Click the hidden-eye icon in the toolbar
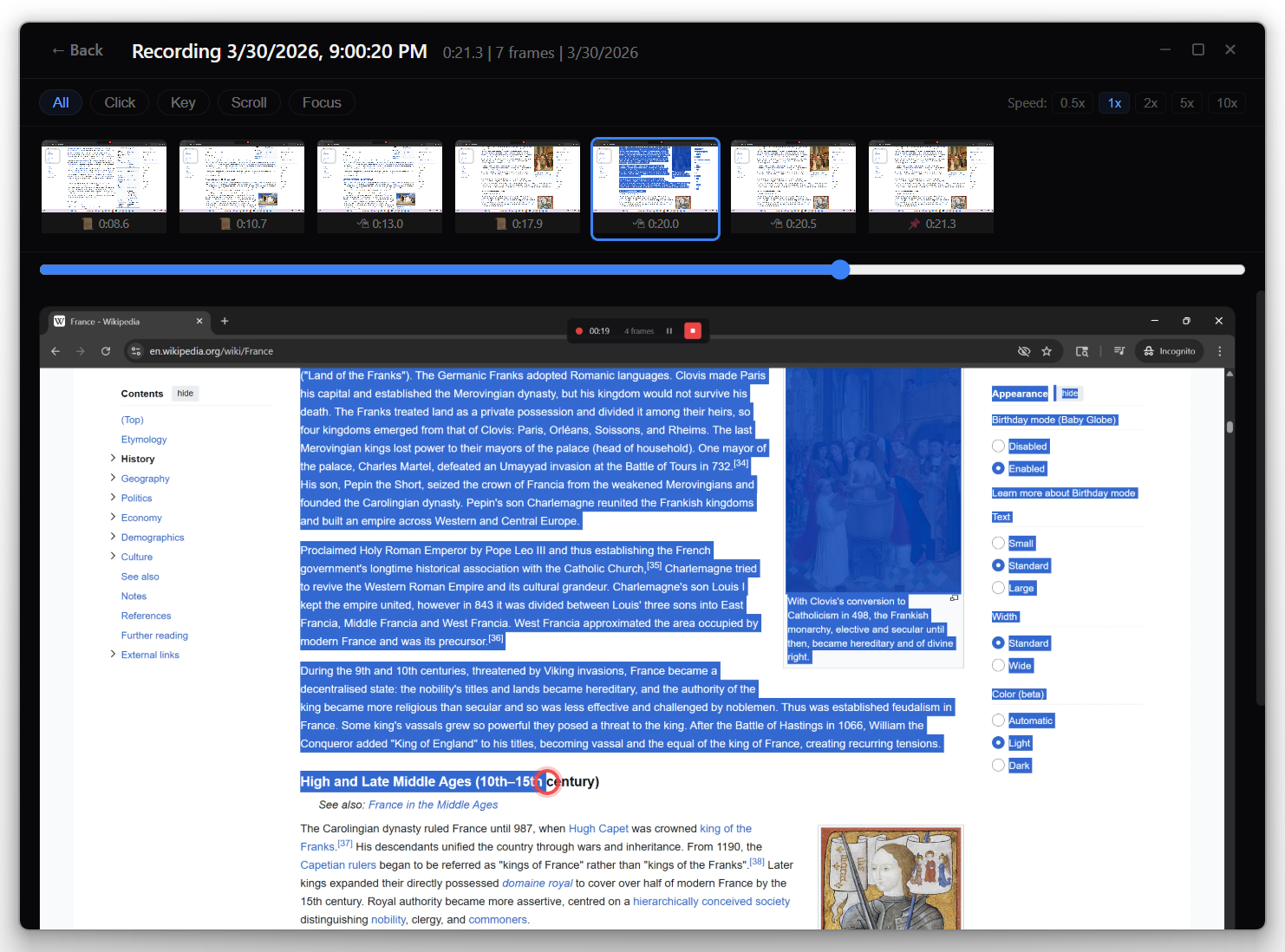 click(1024, 351)
